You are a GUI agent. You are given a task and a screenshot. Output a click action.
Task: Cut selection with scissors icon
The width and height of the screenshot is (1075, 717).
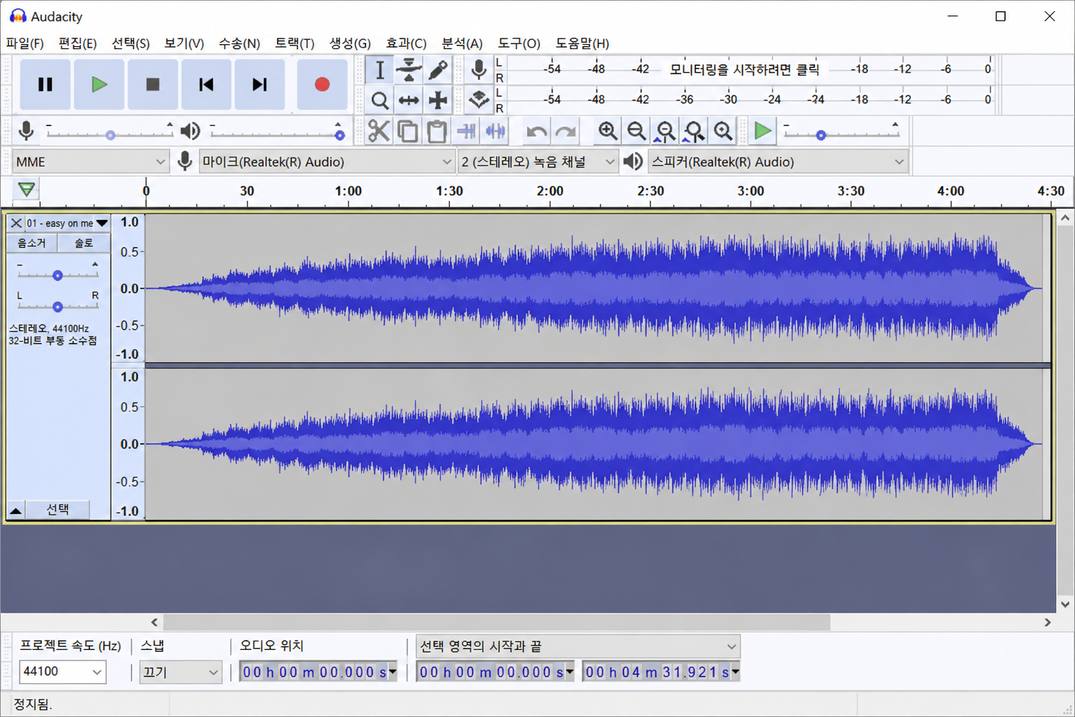378,131
